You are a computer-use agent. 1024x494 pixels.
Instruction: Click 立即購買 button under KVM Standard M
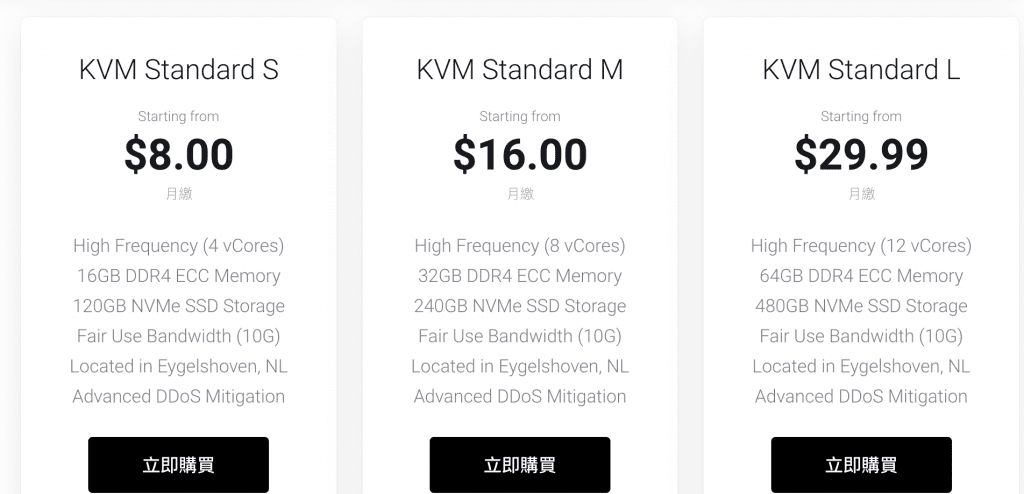(x=520, y=465)
